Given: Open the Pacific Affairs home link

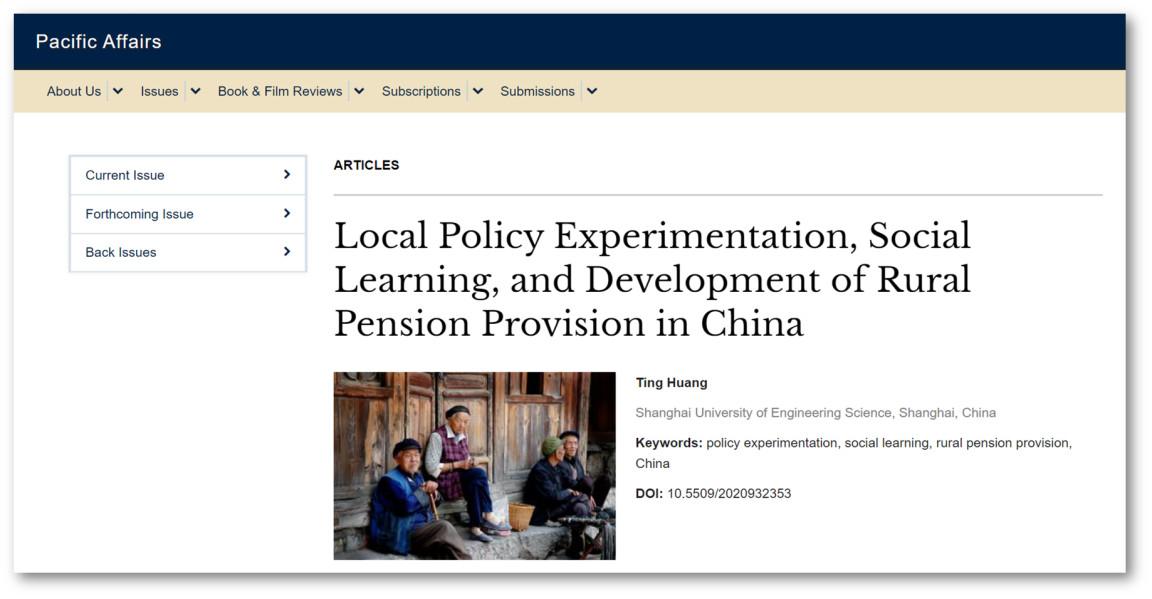Looking at the screenshot, I should 98,42.
